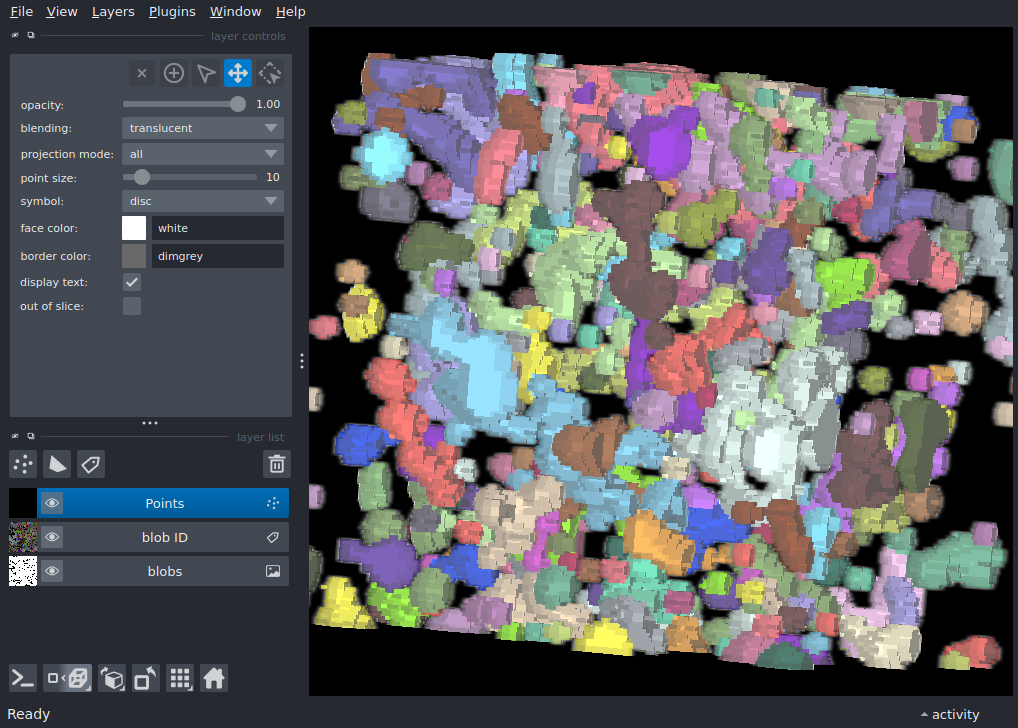Screen dimensions: 1018x728
Task: Reset view with home icon
Action: 214,678
